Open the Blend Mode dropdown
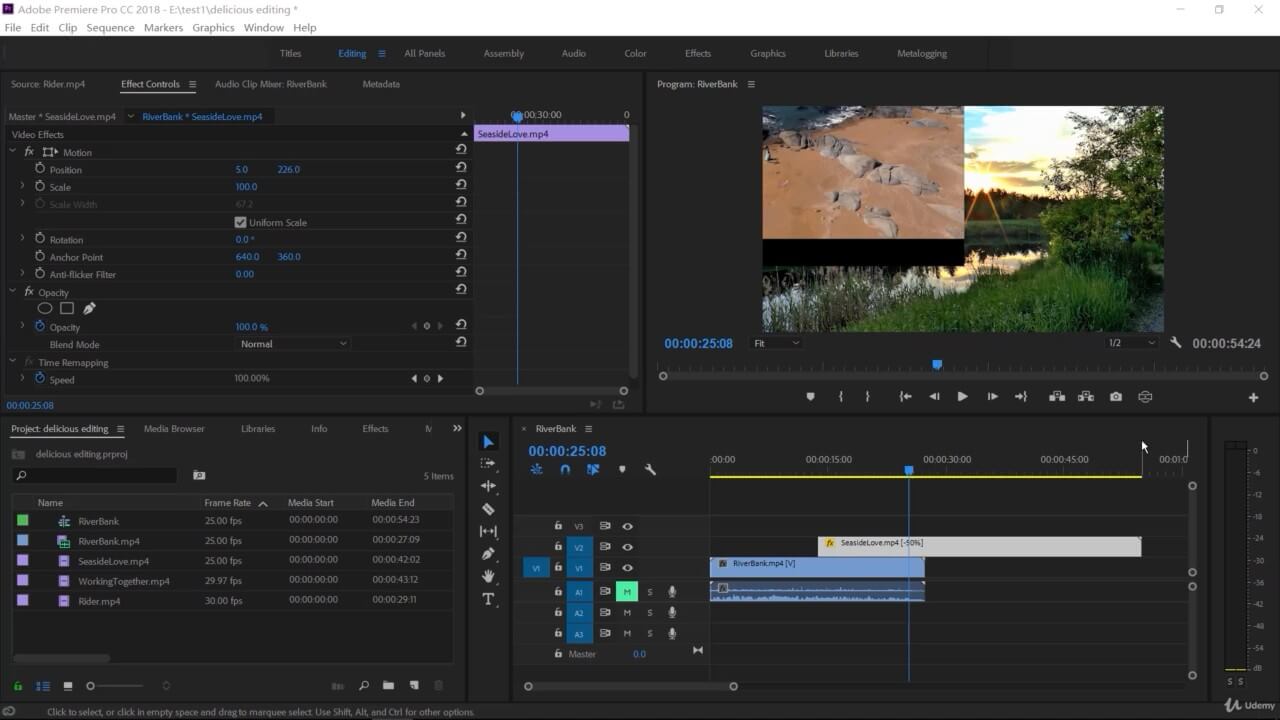 click(x=293, y=344)
